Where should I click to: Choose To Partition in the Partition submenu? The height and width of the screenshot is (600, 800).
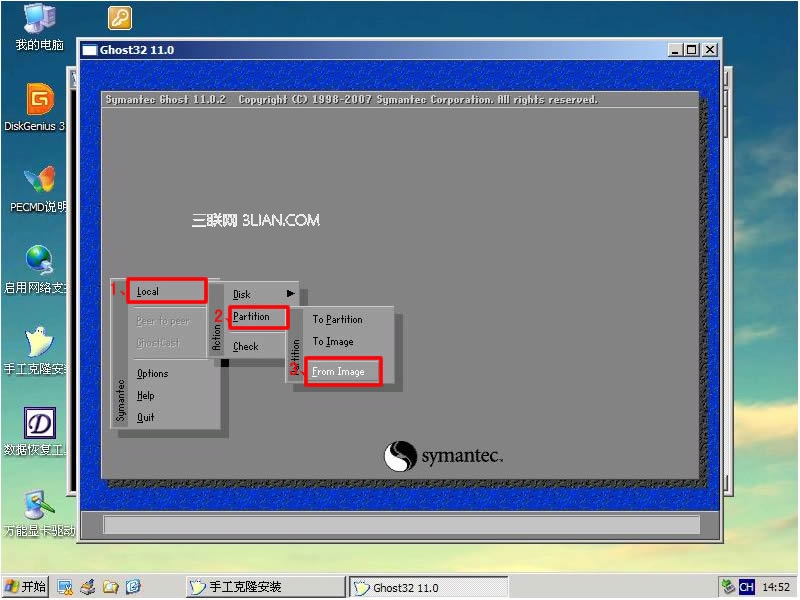click(338, 319)
